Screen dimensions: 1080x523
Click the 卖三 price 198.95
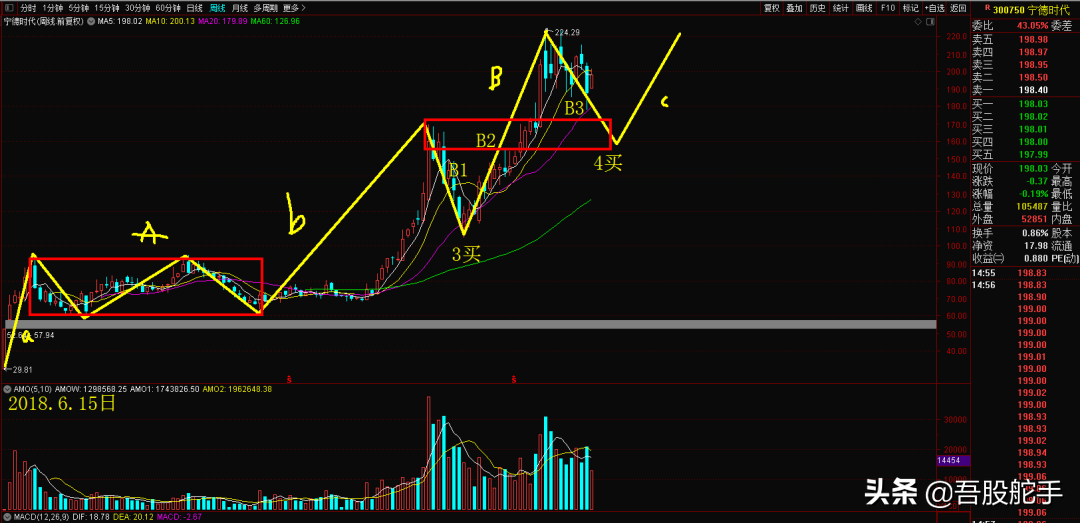point(1032,64)
